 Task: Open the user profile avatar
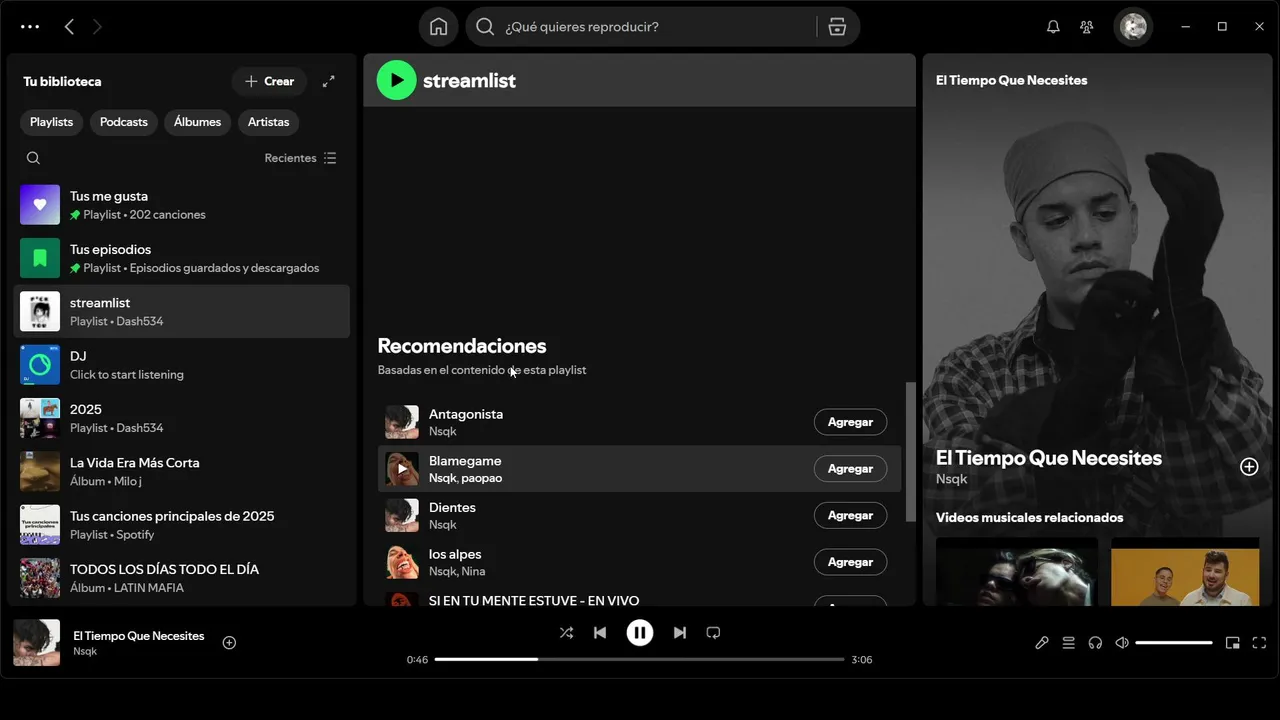(1133, 27)
